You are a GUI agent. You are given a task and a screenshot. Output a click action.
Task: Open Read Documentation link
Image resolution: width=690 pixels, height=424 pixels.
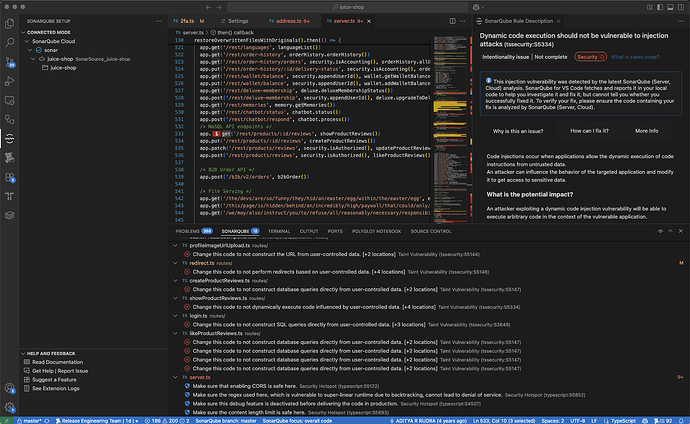pyautogui.click(x=57, y=362)
